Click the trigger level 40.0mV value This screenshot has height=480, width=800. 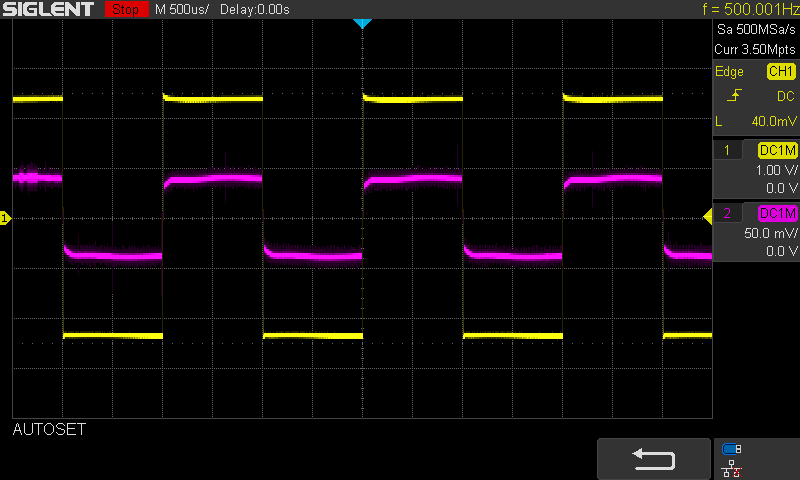click(x=773, y=121)
